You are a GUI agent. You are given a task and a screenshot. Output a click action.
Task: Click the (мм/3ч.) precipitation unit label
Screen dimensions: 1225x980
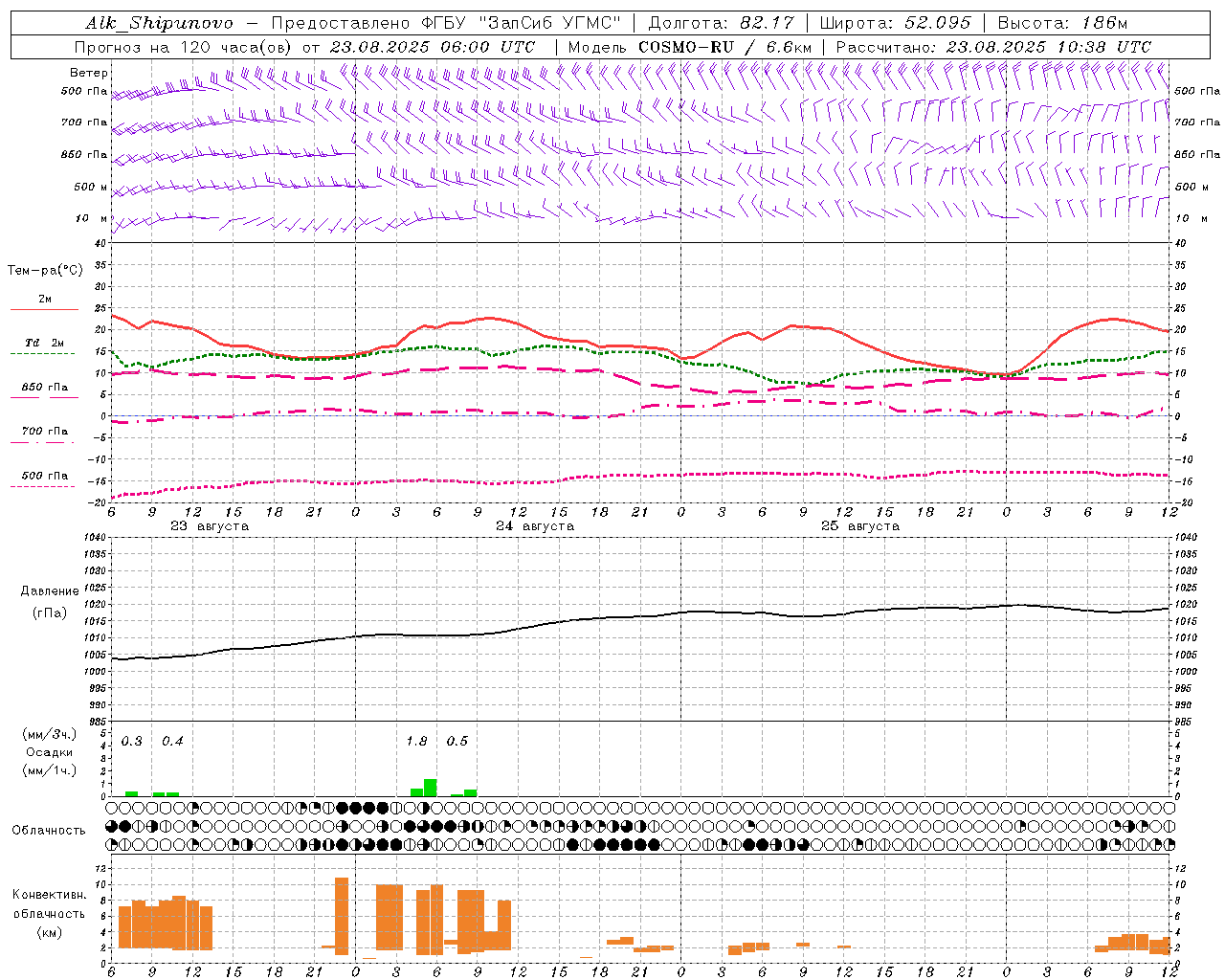(49, 735)
